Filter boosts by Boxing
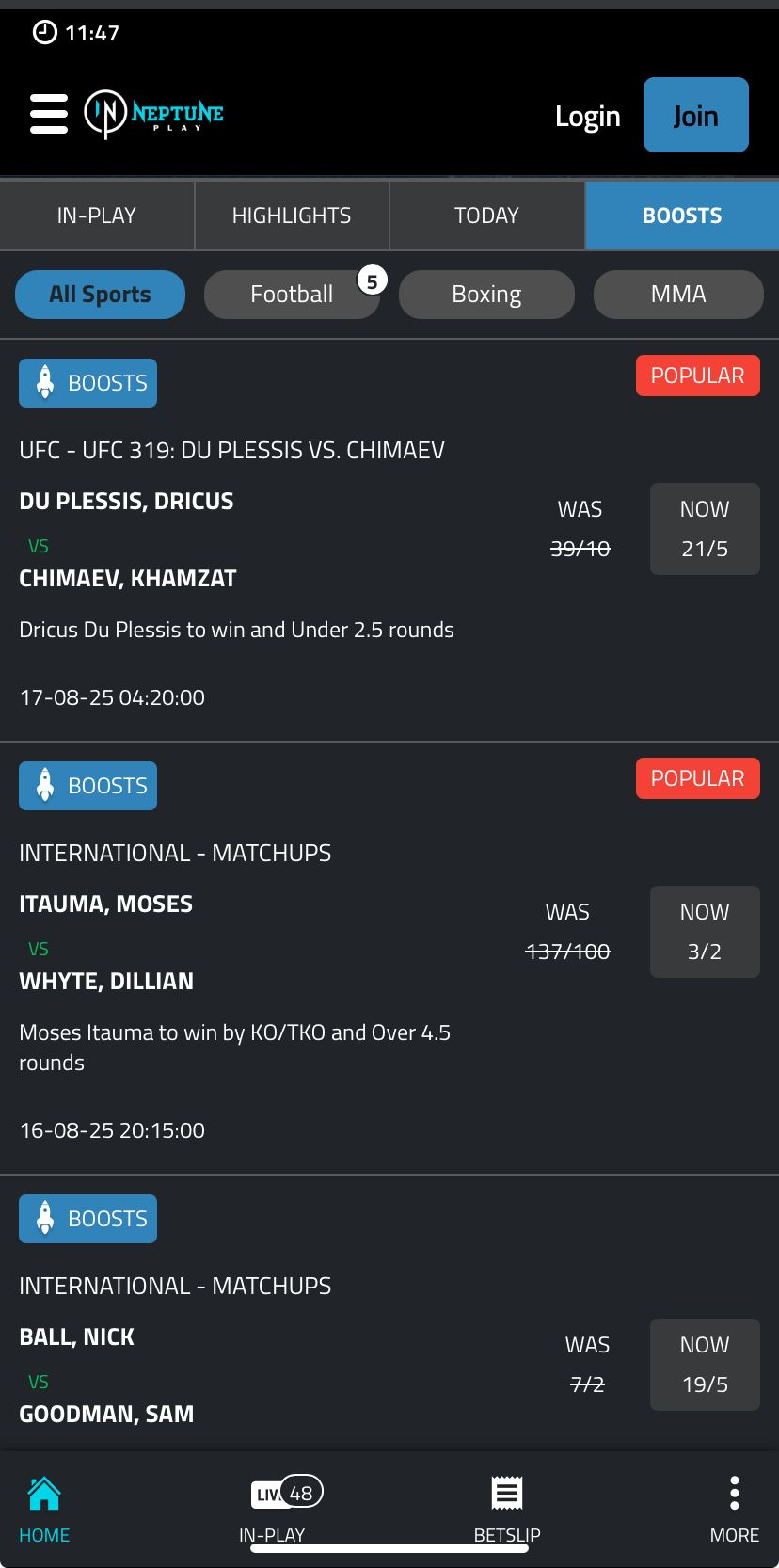Image resolution: width=779 pixels, height=1568 pixels. point(486,295)
